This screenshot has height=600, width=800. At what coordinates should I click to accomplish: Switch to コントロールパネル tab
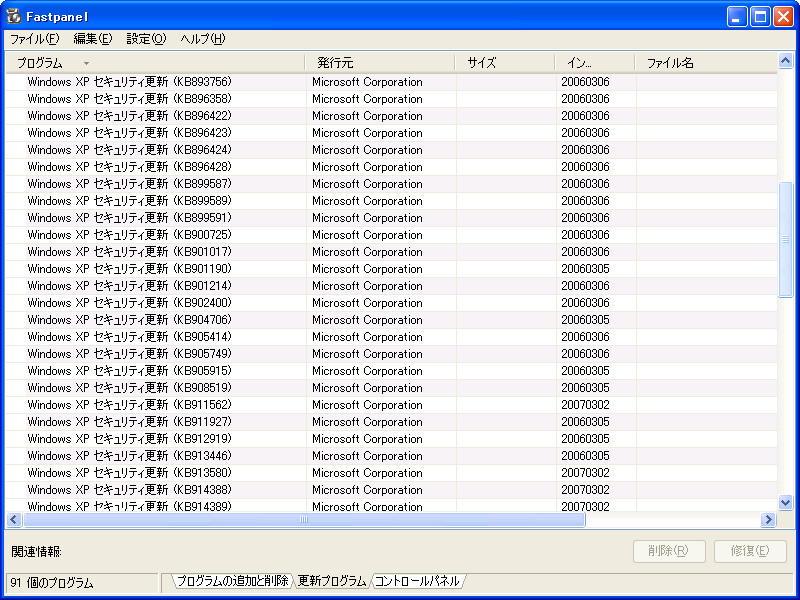pos(417,581)
